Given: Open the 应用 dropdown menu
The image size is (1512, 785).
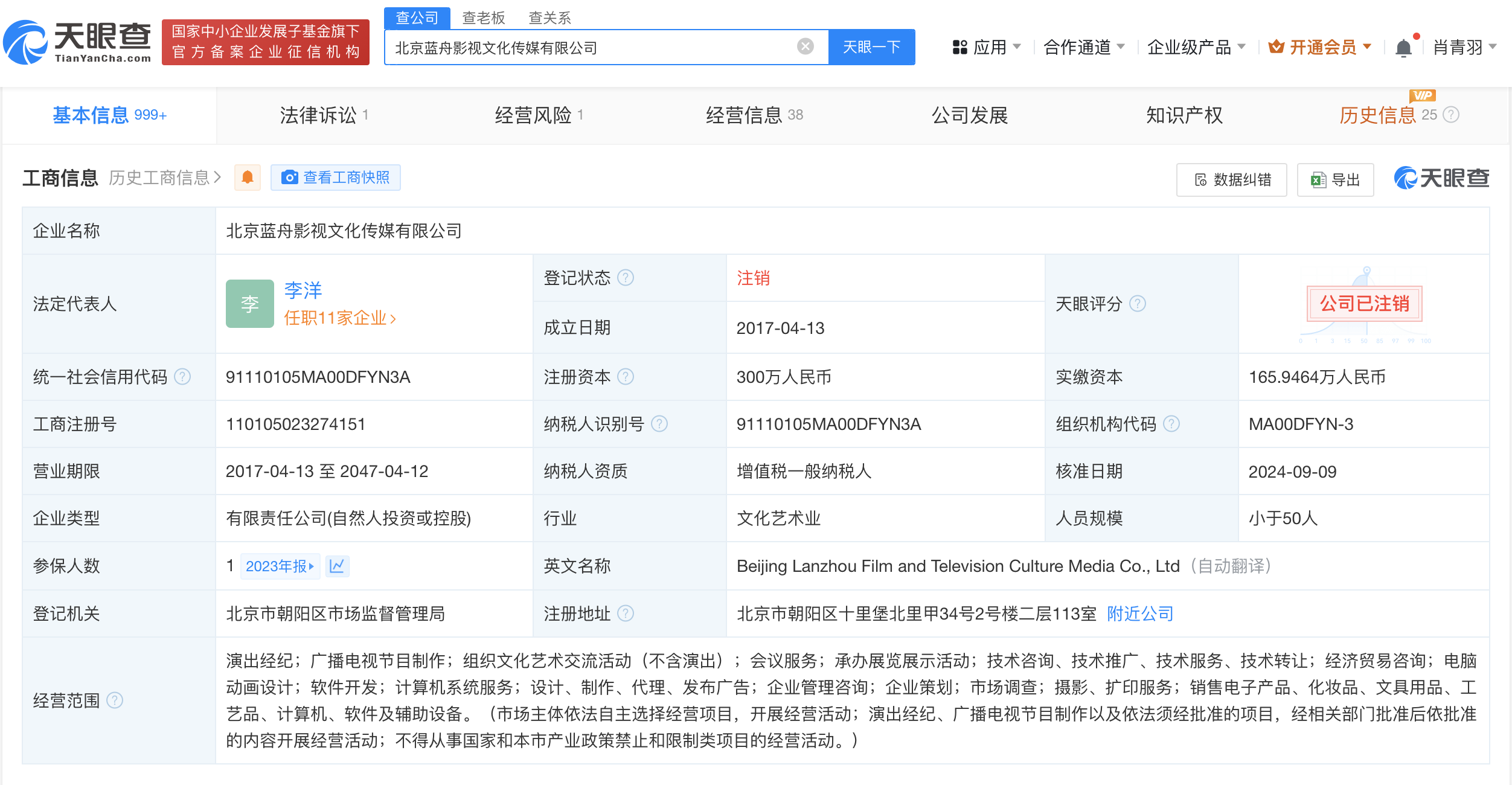Looking at the screenshot, I should pos(987,47).
